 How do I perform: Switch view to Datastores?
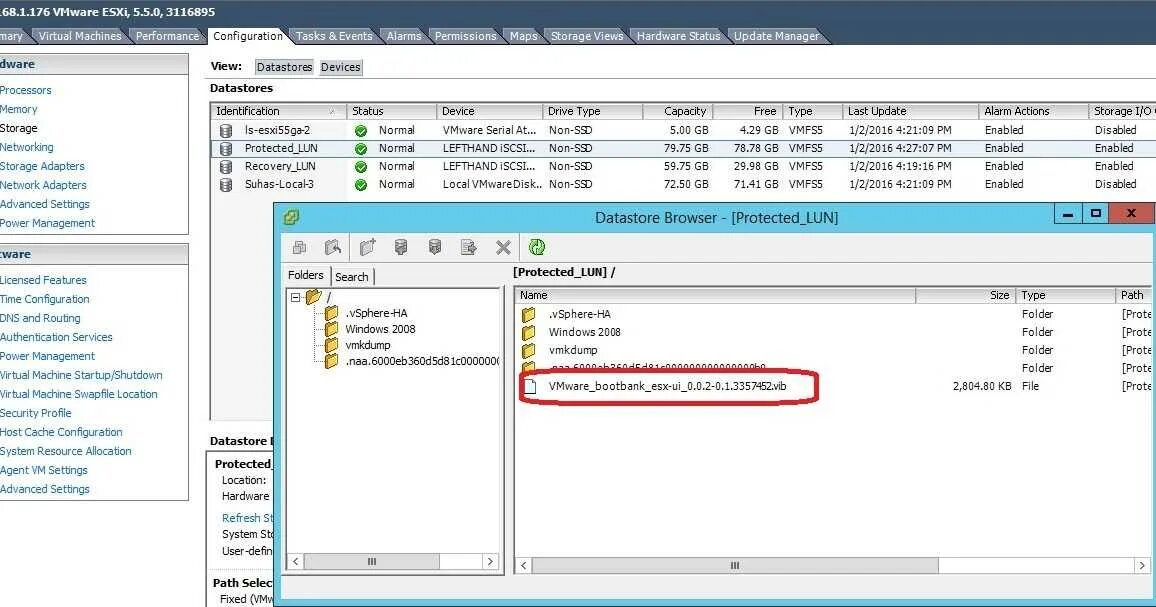(x=284, y=67)
